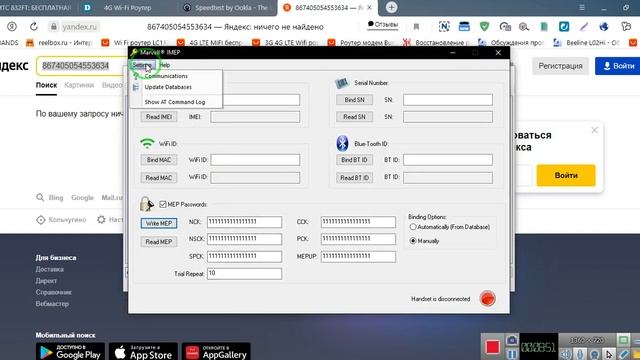The image size is (640, 360).
Task: Click the bookmark ribbon icon in address bar
Action: (416, 27)
